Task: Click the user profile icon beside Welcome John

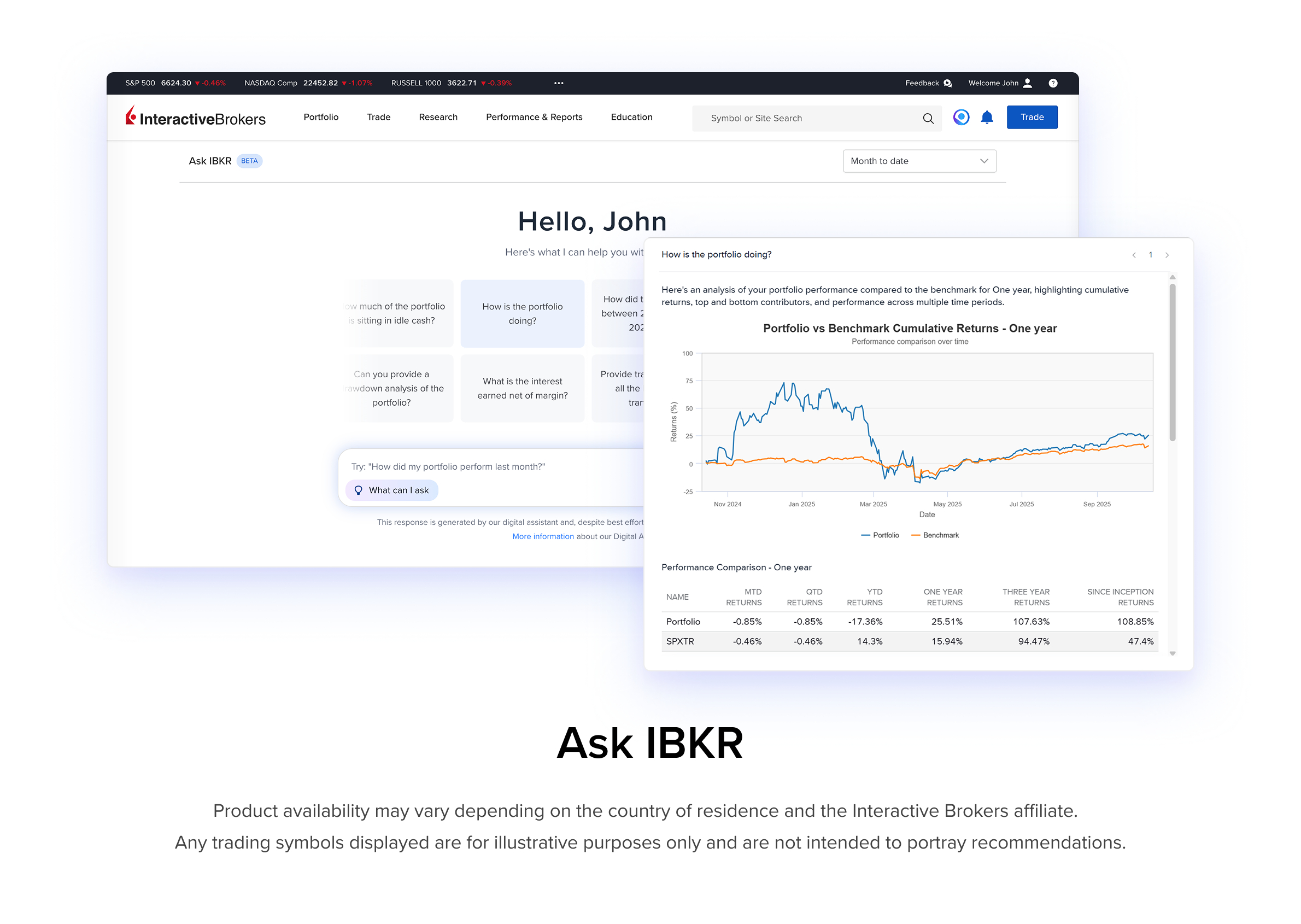Action: tap(1027, 83)
